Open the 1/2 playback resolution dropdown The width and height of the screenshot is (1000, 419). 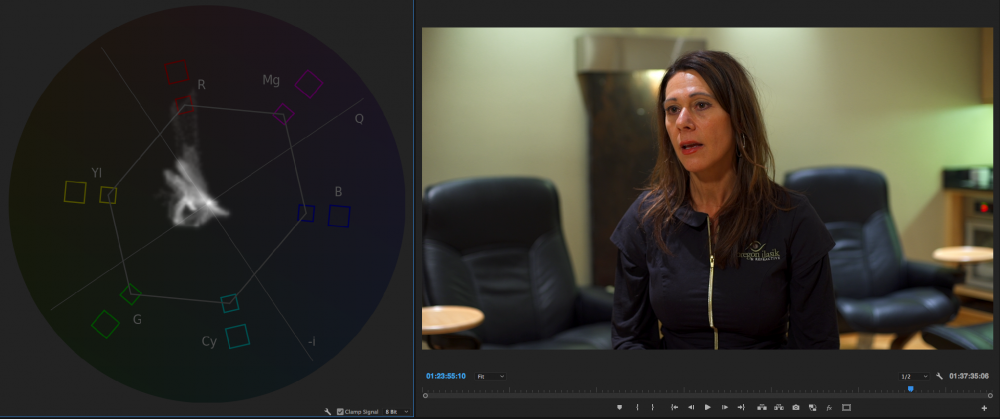(x=914, y=376)
